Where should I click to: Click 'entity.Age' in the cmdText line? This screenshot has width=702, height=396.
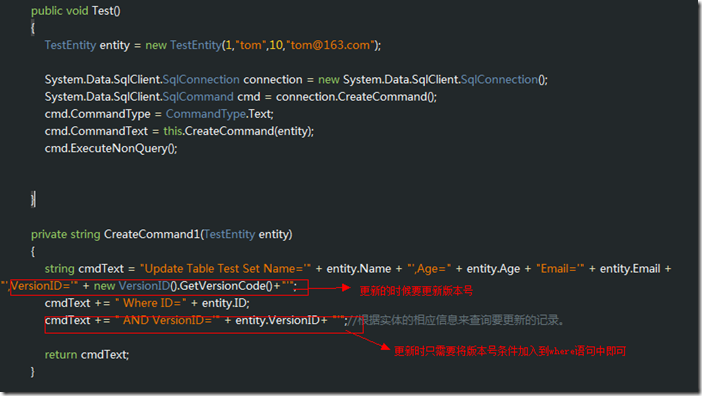pyautogui.click(x=493, y=269)
